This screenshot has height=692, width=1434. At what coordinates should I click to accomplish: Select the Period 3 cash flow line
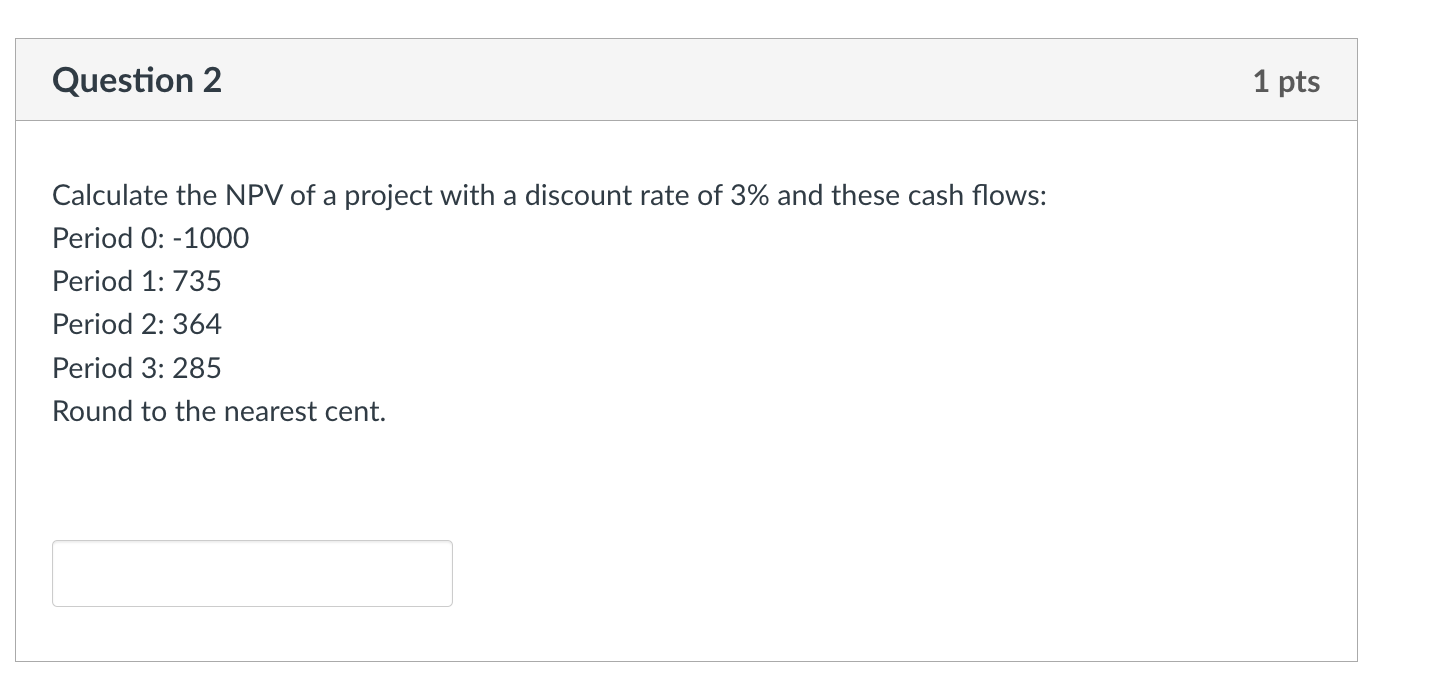coord(136,368)
